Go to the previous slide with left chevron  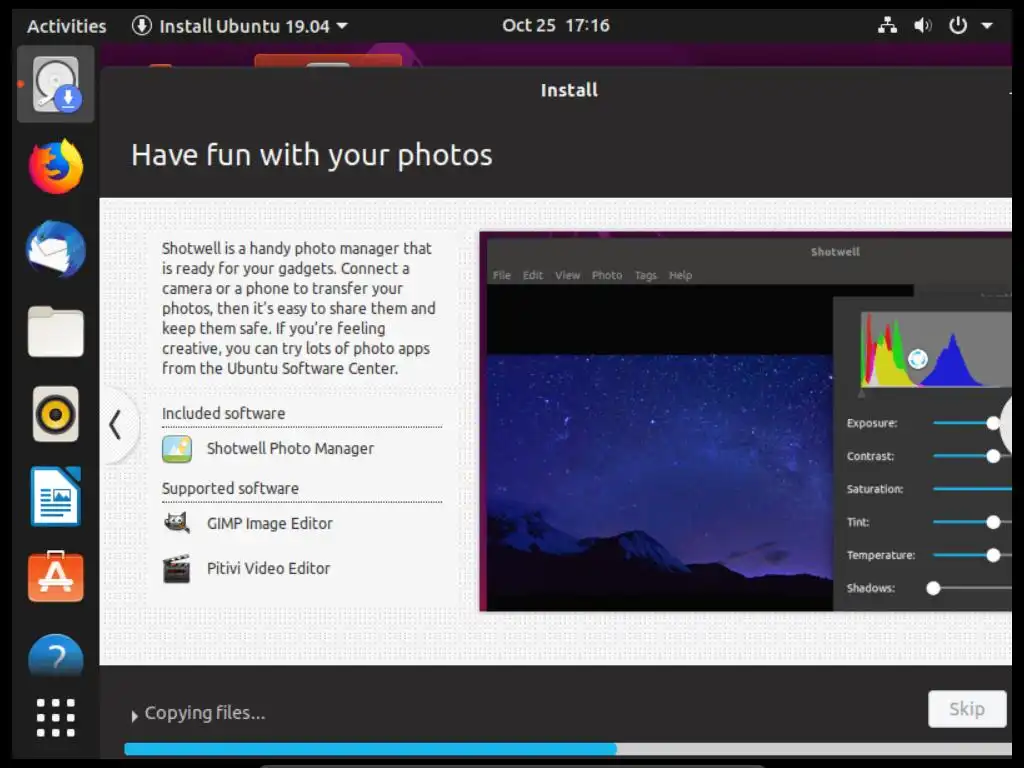pos(116,424)
